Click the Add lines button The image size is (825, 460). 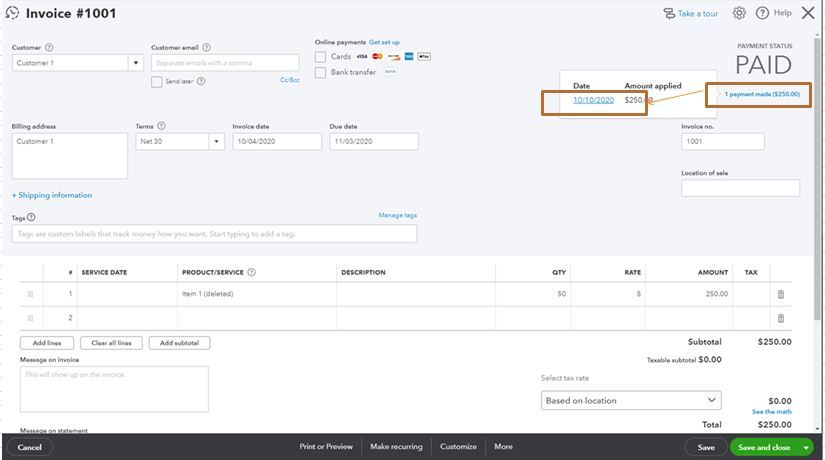tap(47, 343)
